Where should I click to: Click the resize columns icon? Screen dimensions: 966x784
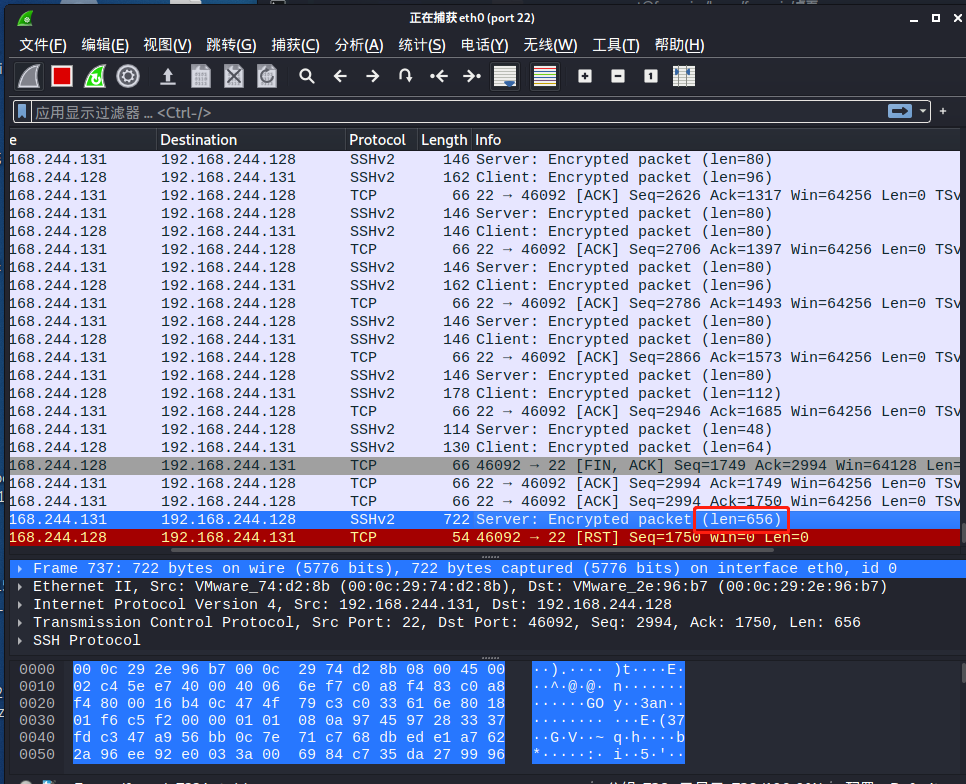click(684, 76)
